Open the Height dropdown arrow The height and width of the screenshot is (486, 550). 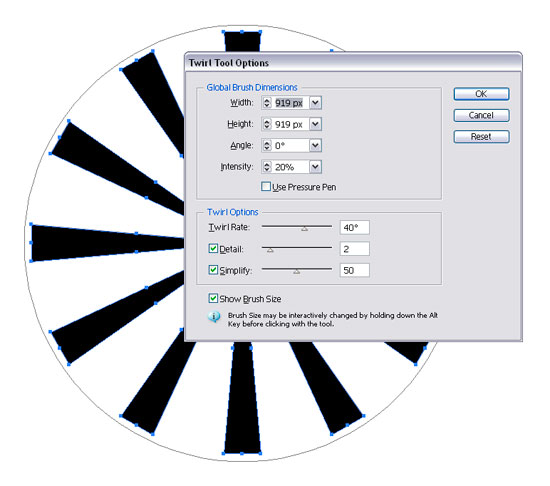[315, 124]
